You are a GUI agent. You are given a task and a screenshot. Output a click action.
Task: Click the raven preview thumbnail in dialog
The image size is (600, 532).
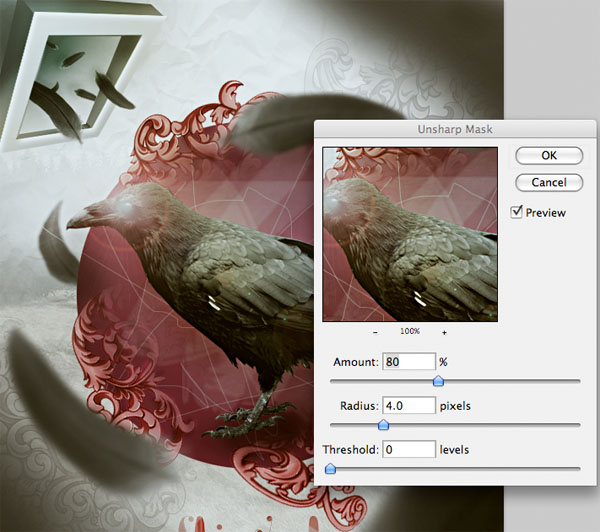pos(410,234)
